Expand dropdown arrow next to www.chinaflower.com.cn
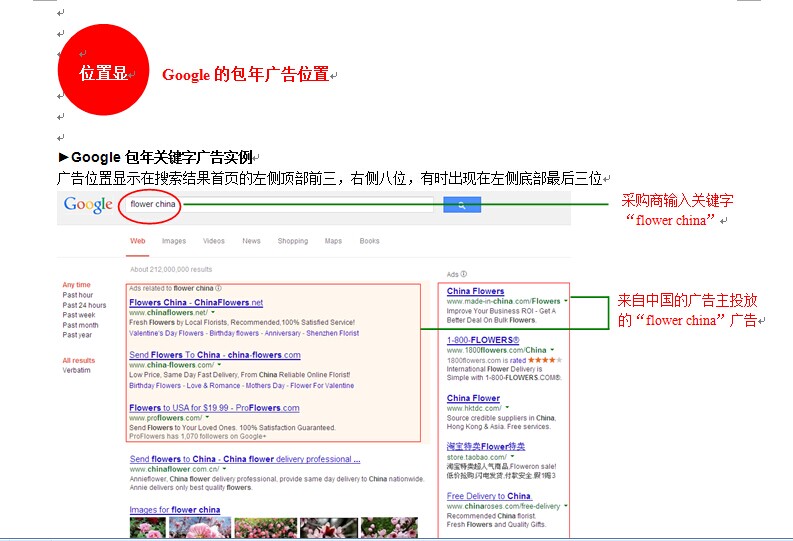The image size is (793, 541). [x=225, y=469]
